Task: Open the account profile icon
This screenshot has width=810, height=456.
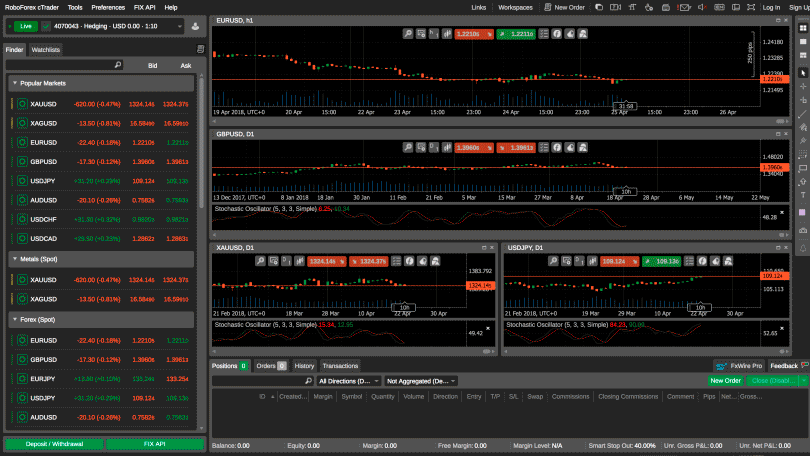Action: click(193, 26)
